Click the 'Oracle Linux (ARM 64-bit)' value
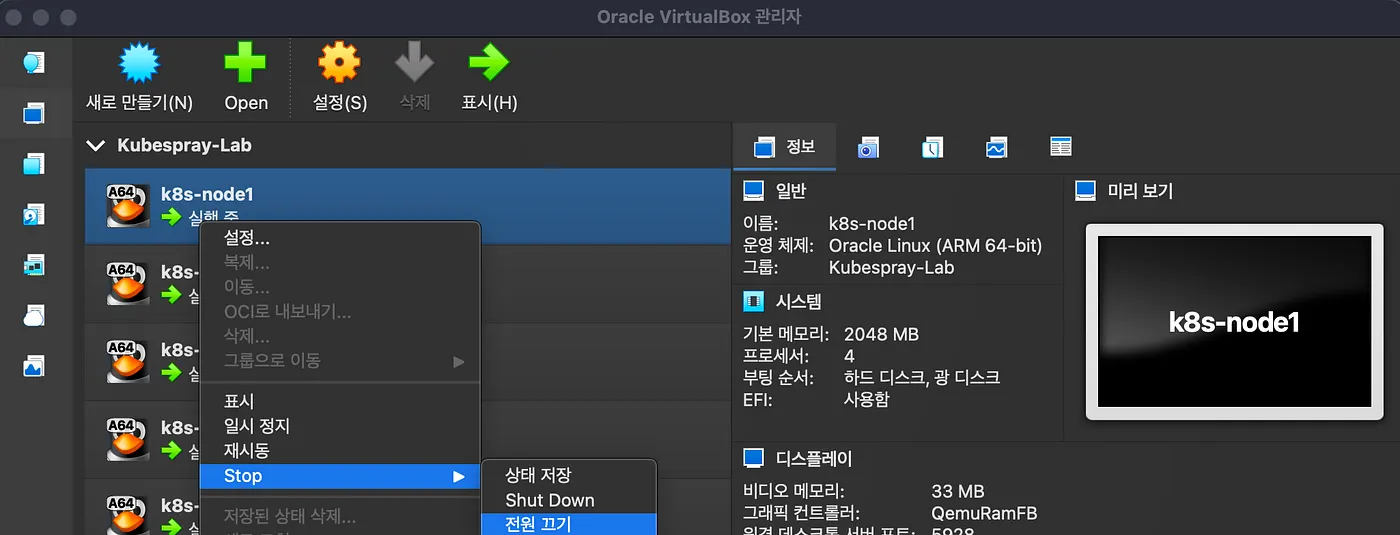The image size is (1400, 535). coord(935,246)
